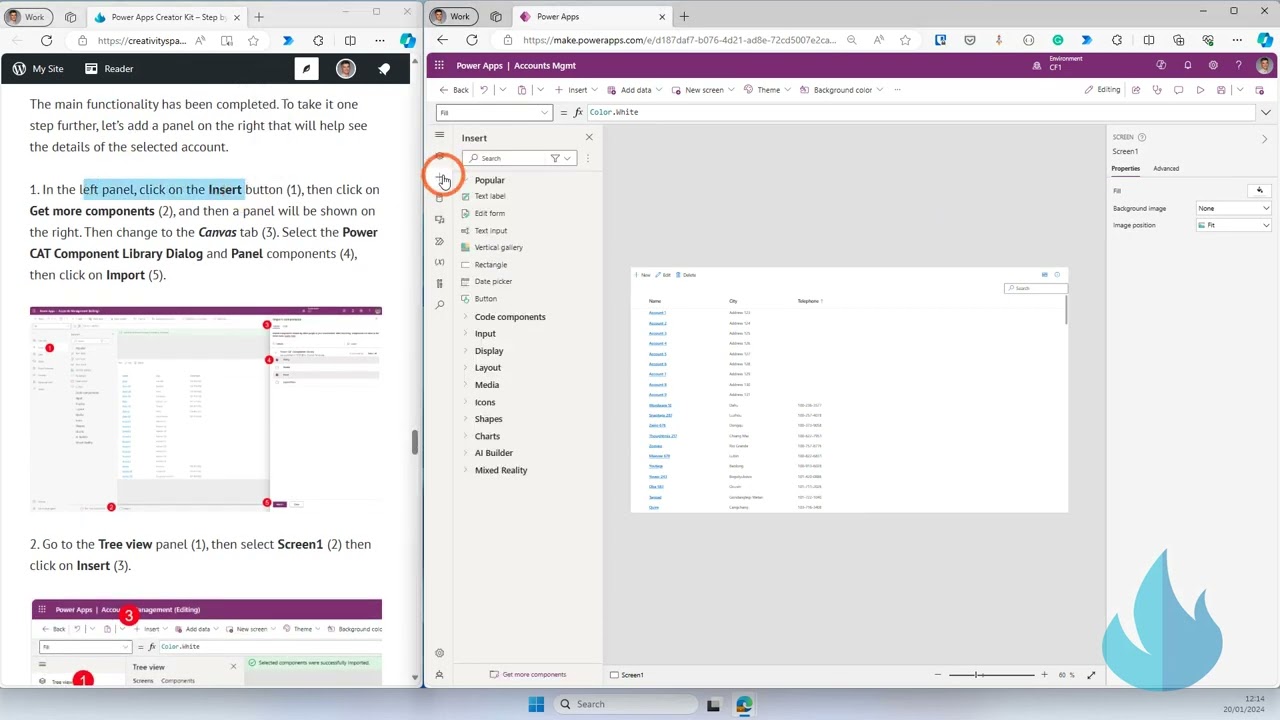Zoom in the canvas with the plus button
The width and height of the screenshot is (1280, 720).
(1044, 675)
